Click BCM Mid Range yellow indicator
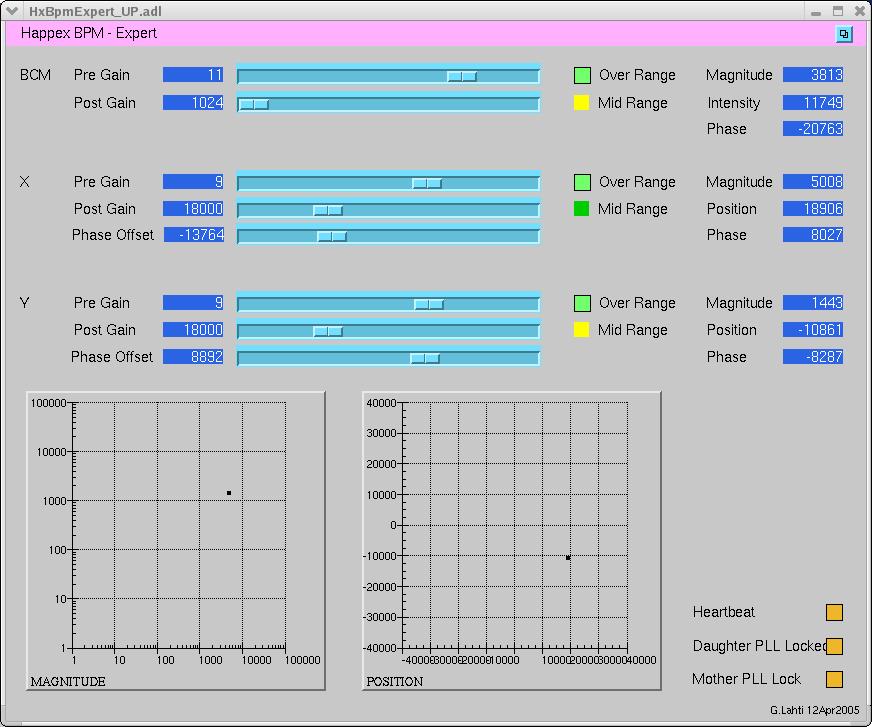 (x=581, y=103)
